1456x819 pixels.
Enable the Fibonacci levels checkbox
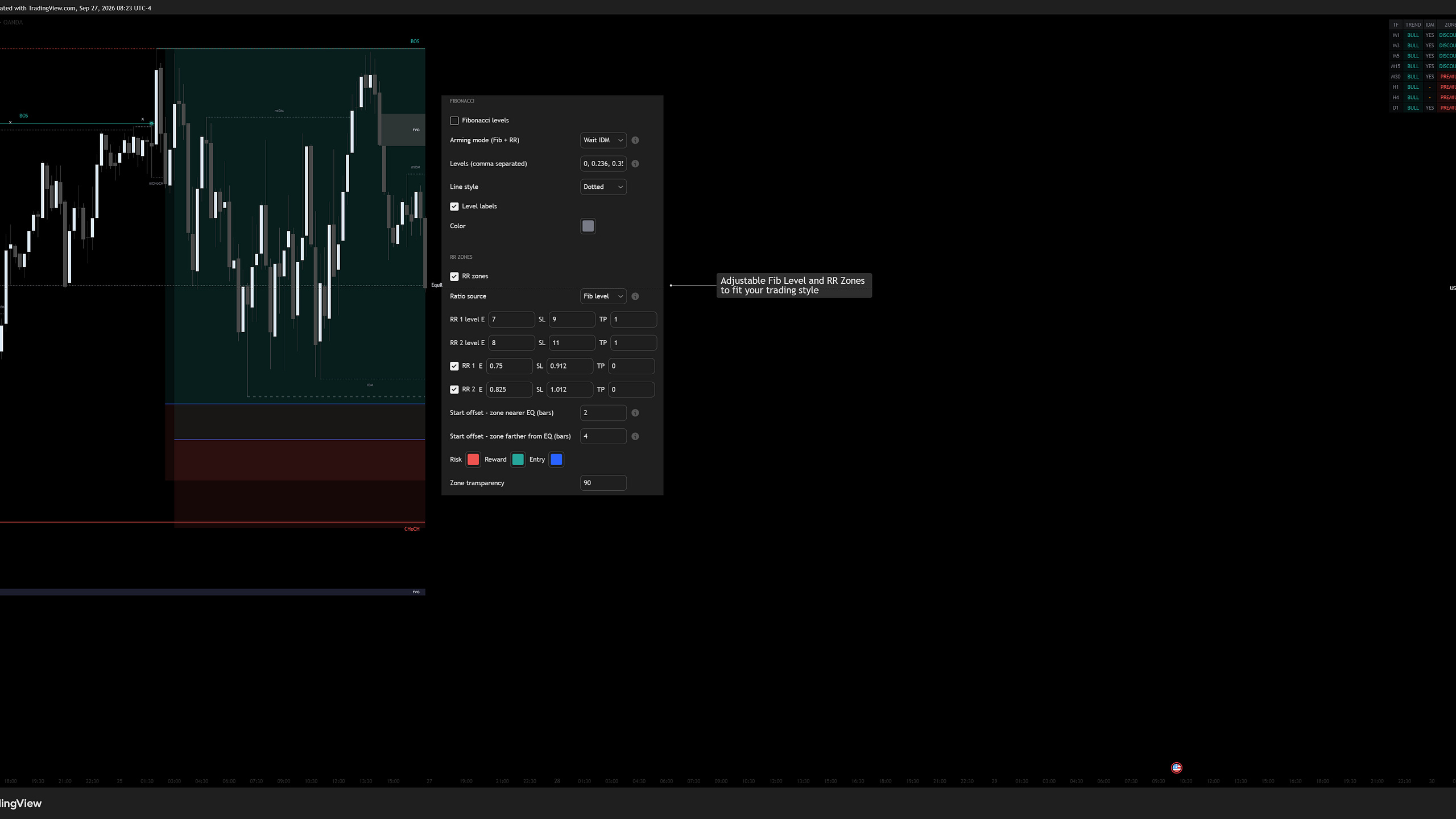(454, 121)
